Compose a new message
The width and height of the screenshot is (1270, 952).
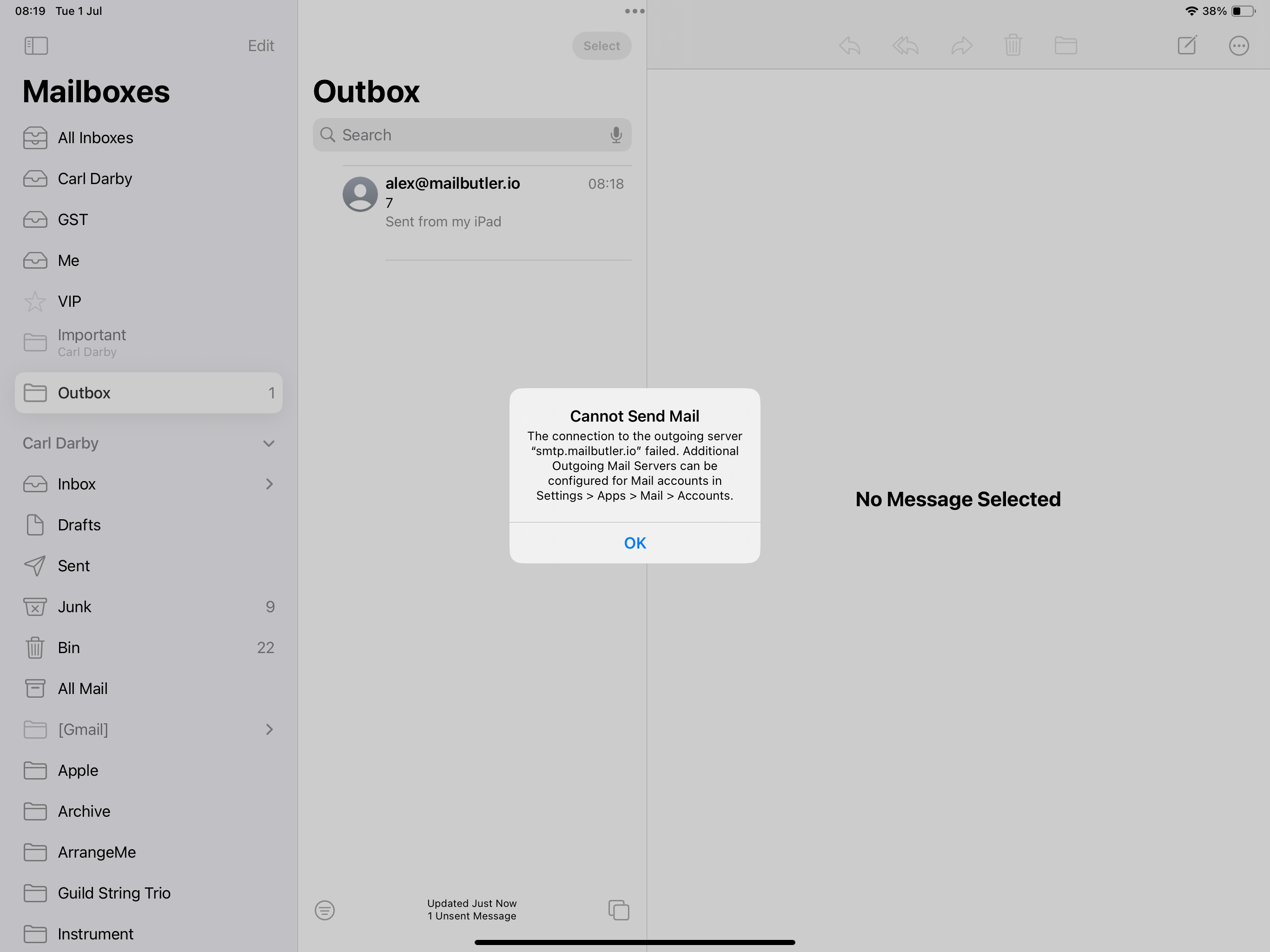[x=1187, y=46]
